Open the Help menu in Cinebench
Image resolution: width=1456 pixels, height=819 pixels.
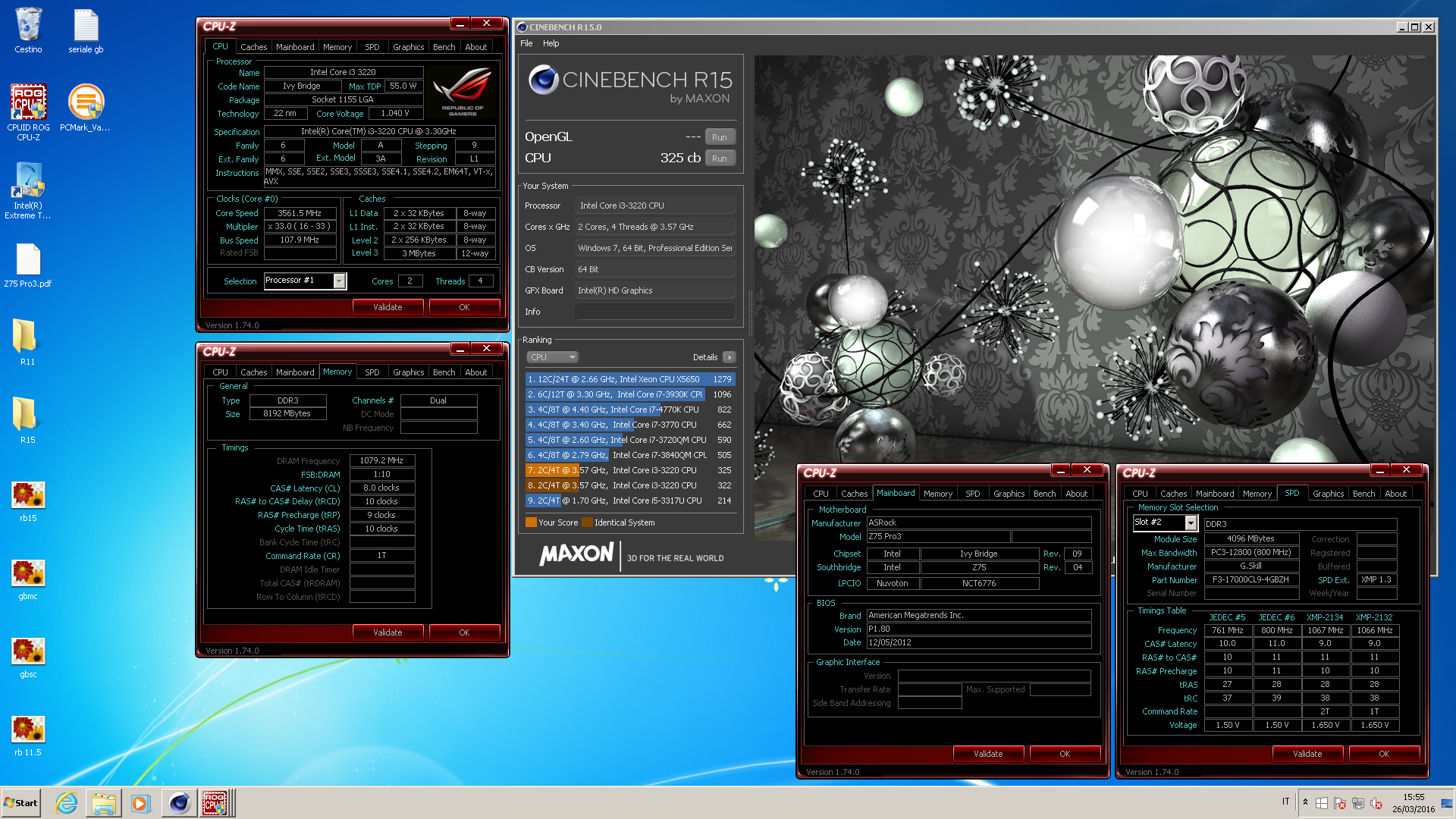[x=551, y=43]
